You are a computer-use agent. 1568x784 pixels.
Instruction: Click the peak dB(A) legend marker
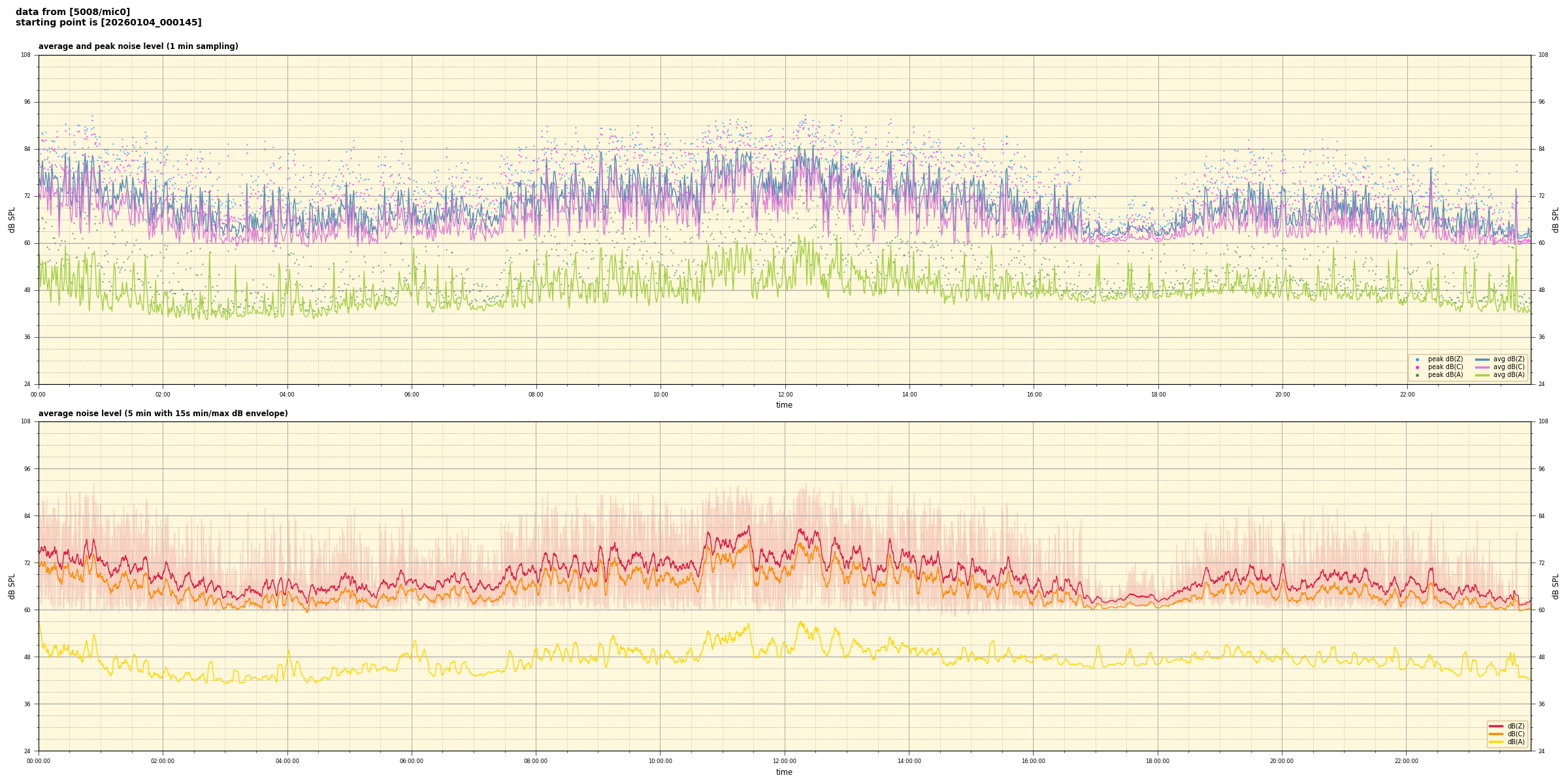point(1417,375)
